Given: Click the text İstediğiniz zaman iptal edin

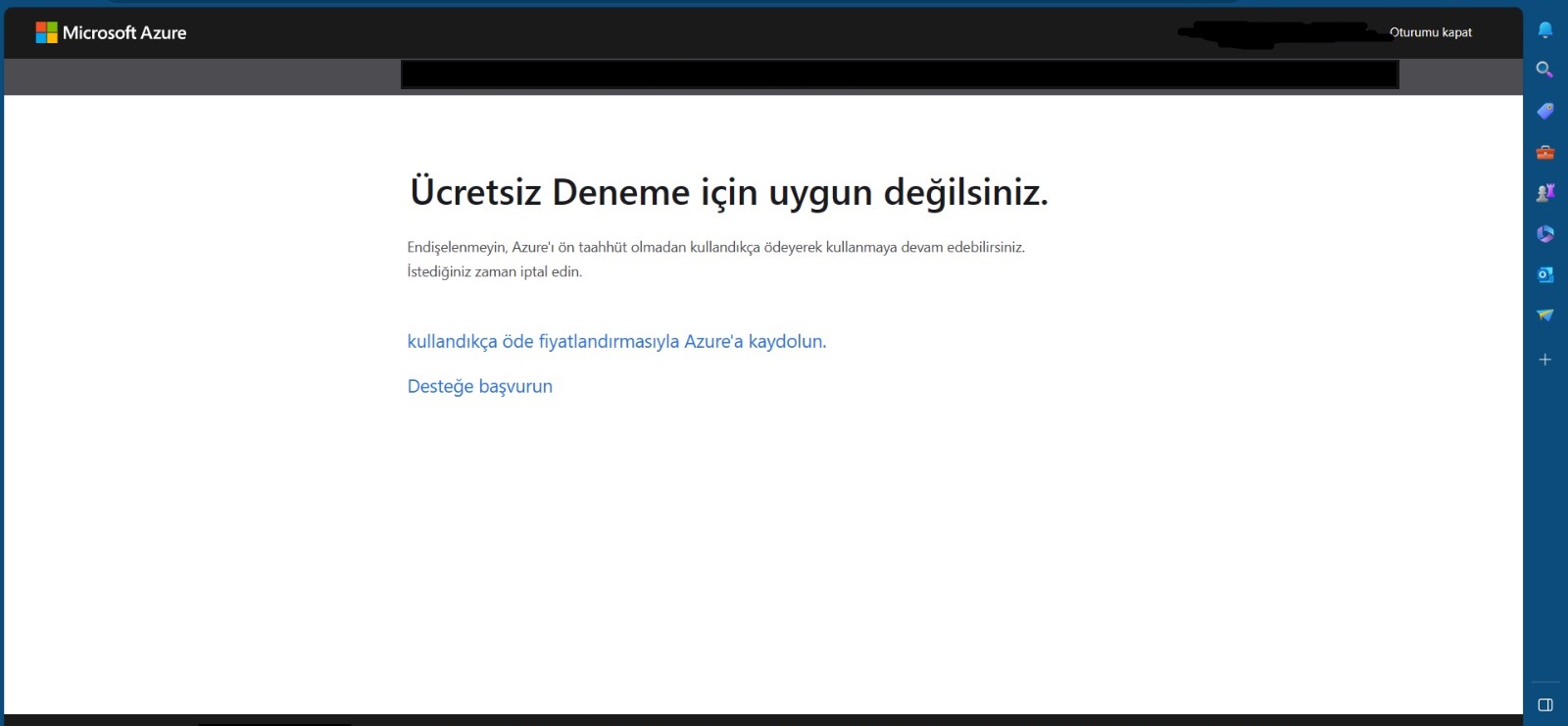Looking at the screenshot, I should [x=495, y=272].
